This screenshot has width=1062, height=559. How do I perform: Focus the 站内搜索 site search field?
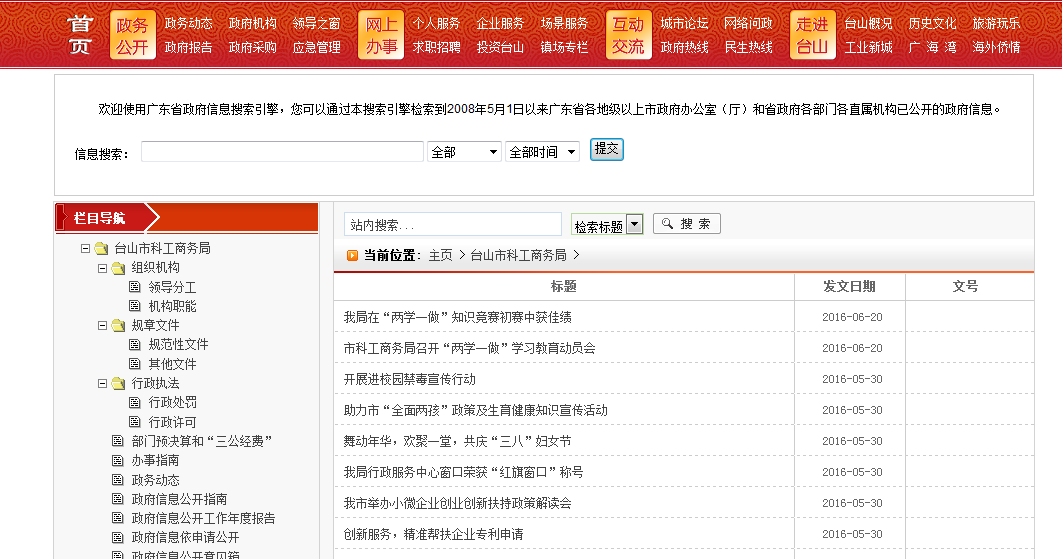pos(452,225)
